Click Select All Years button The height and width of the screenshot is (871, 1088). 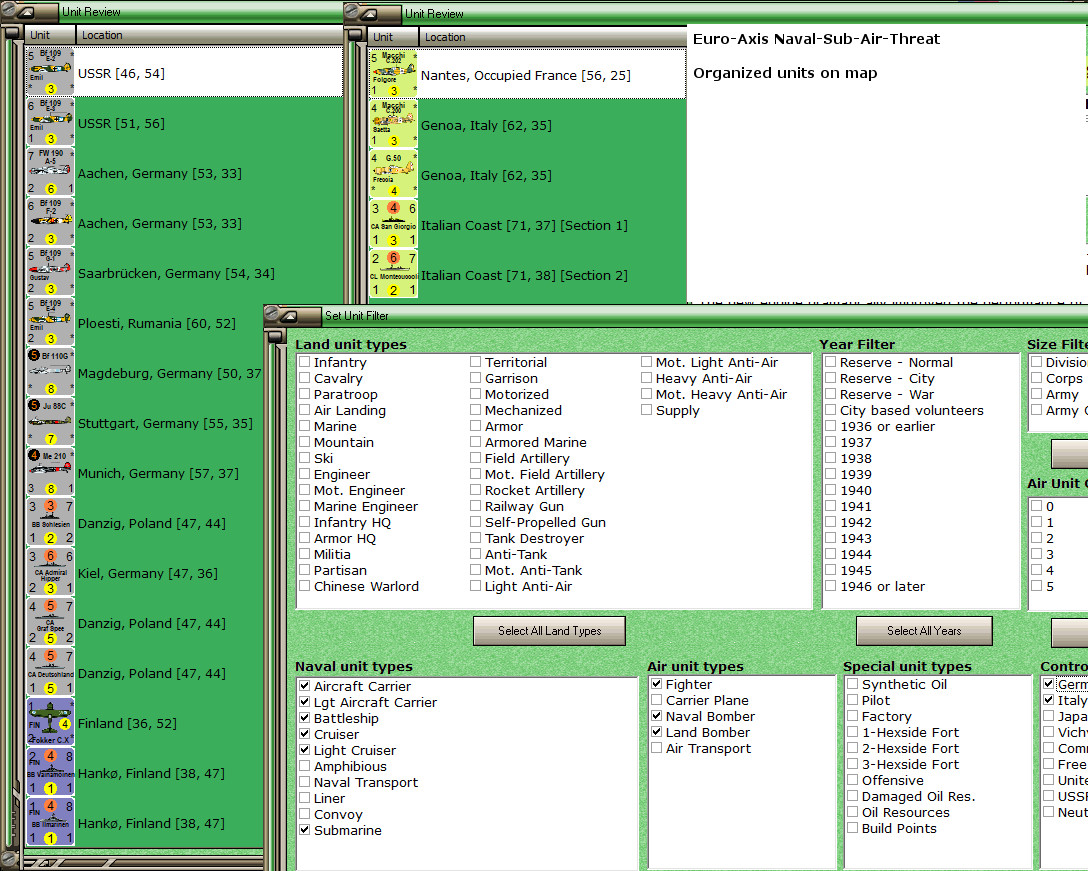[x=924, y=631]
